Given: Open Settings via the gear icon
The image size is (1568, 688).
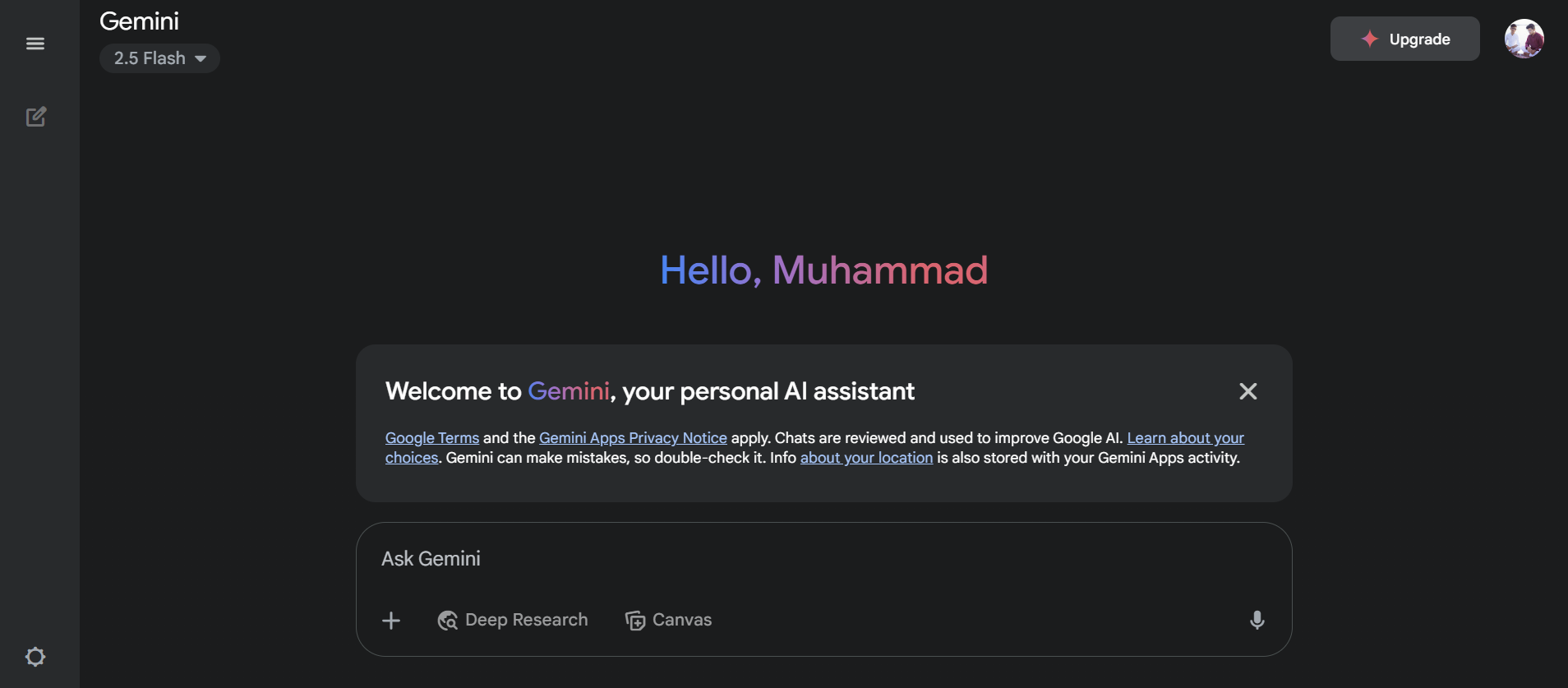Looking at the screenshot, I should [35, 656].
